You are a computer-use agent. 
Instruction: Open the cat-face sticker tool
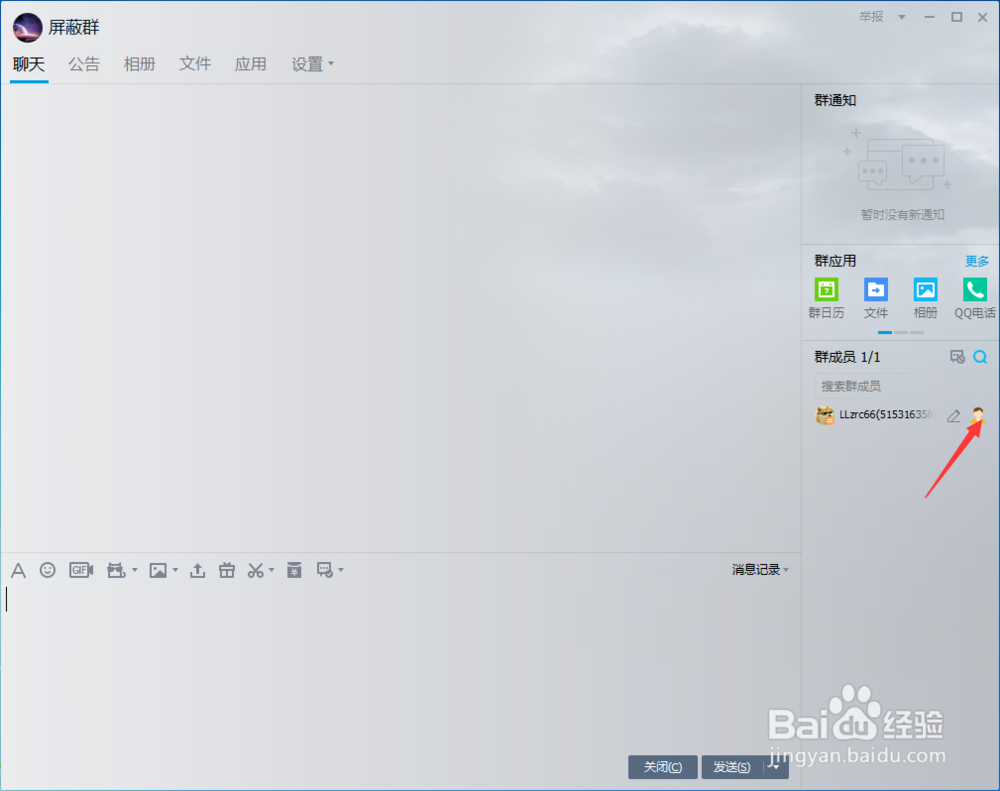(x=115, y=570)
